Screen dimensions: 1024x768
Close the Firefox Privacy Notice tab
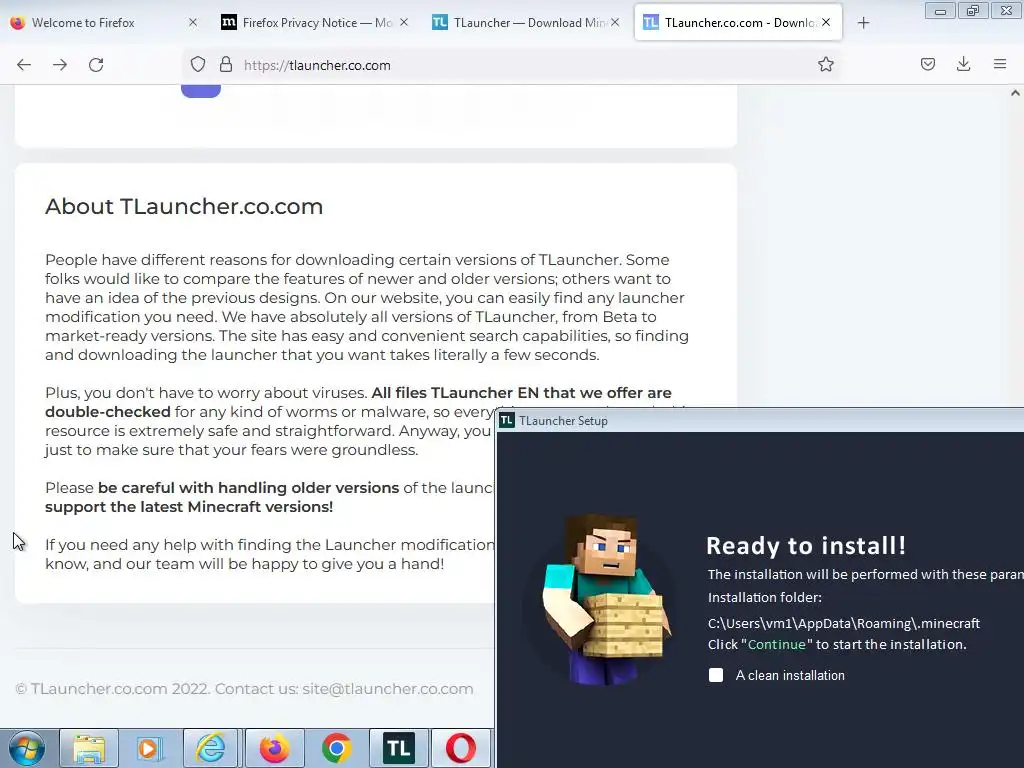pyautogui.click(x=404, y=22)
